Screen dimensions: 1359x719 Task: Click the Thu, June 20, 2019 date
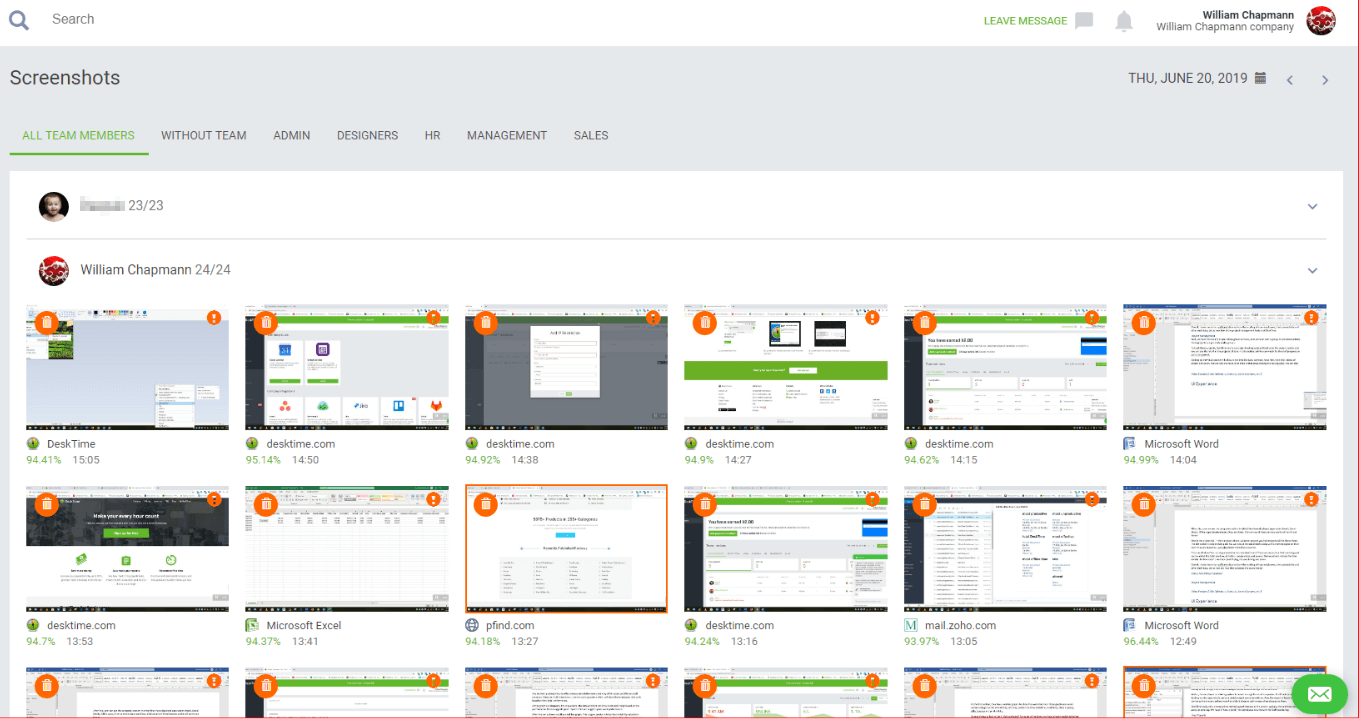pos(1189,78)
